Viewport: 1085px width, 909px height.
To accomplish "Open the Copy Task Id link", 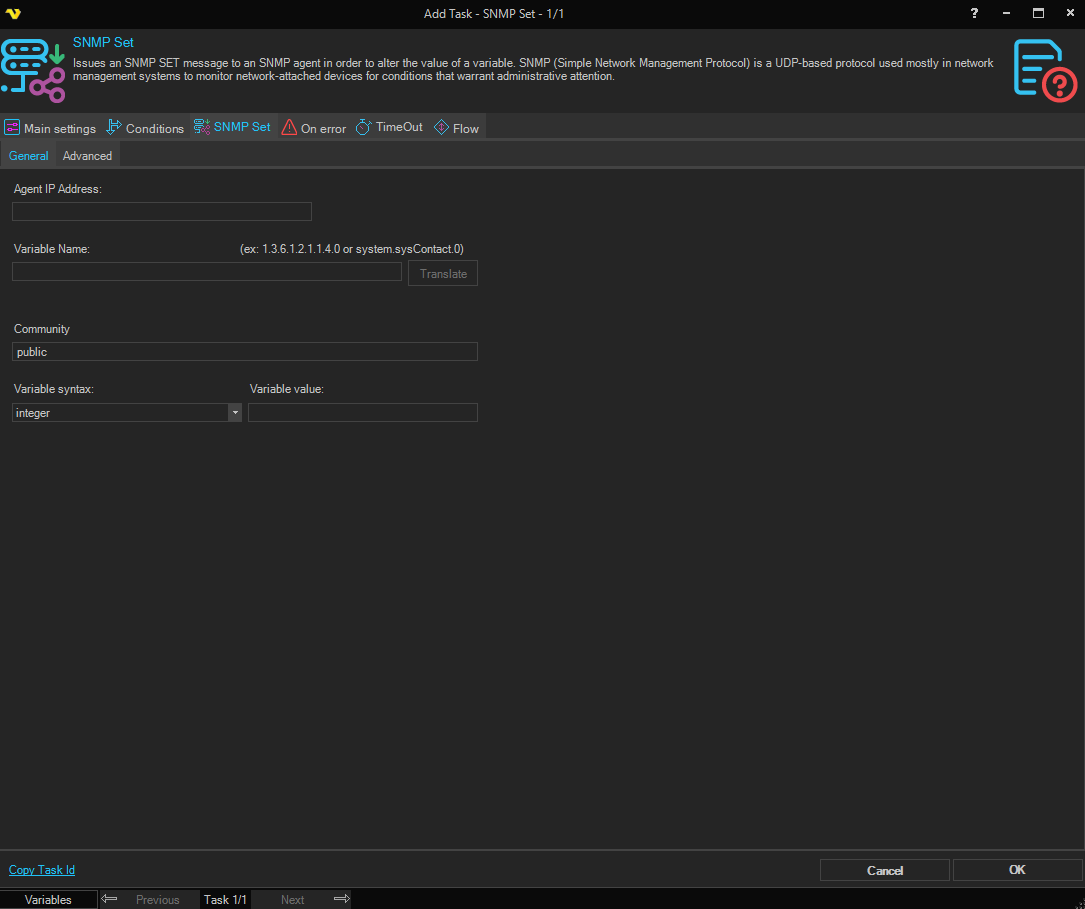I will point(42,870).
